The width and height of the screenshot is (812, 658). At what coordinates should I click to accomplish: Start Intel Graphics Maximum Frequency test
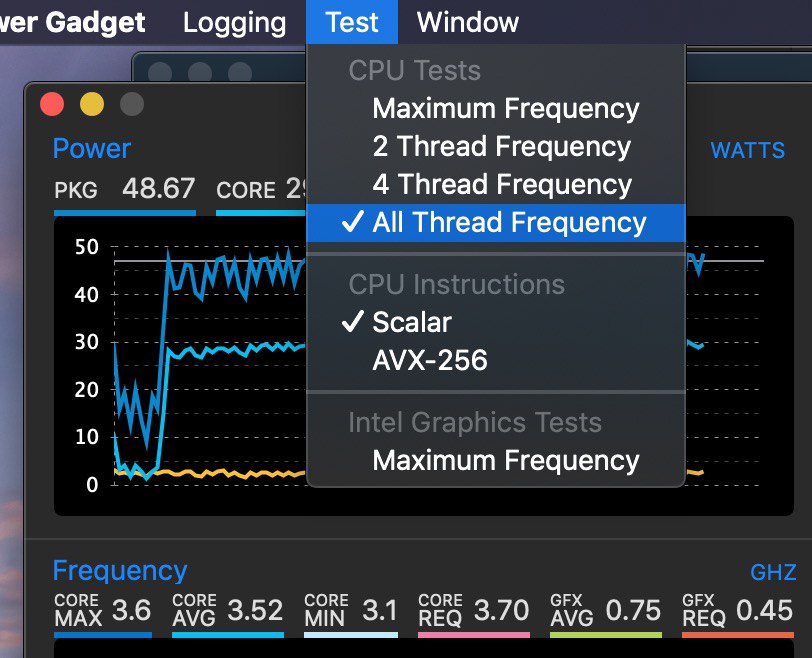pyautogui.click(x=496, y=460)
